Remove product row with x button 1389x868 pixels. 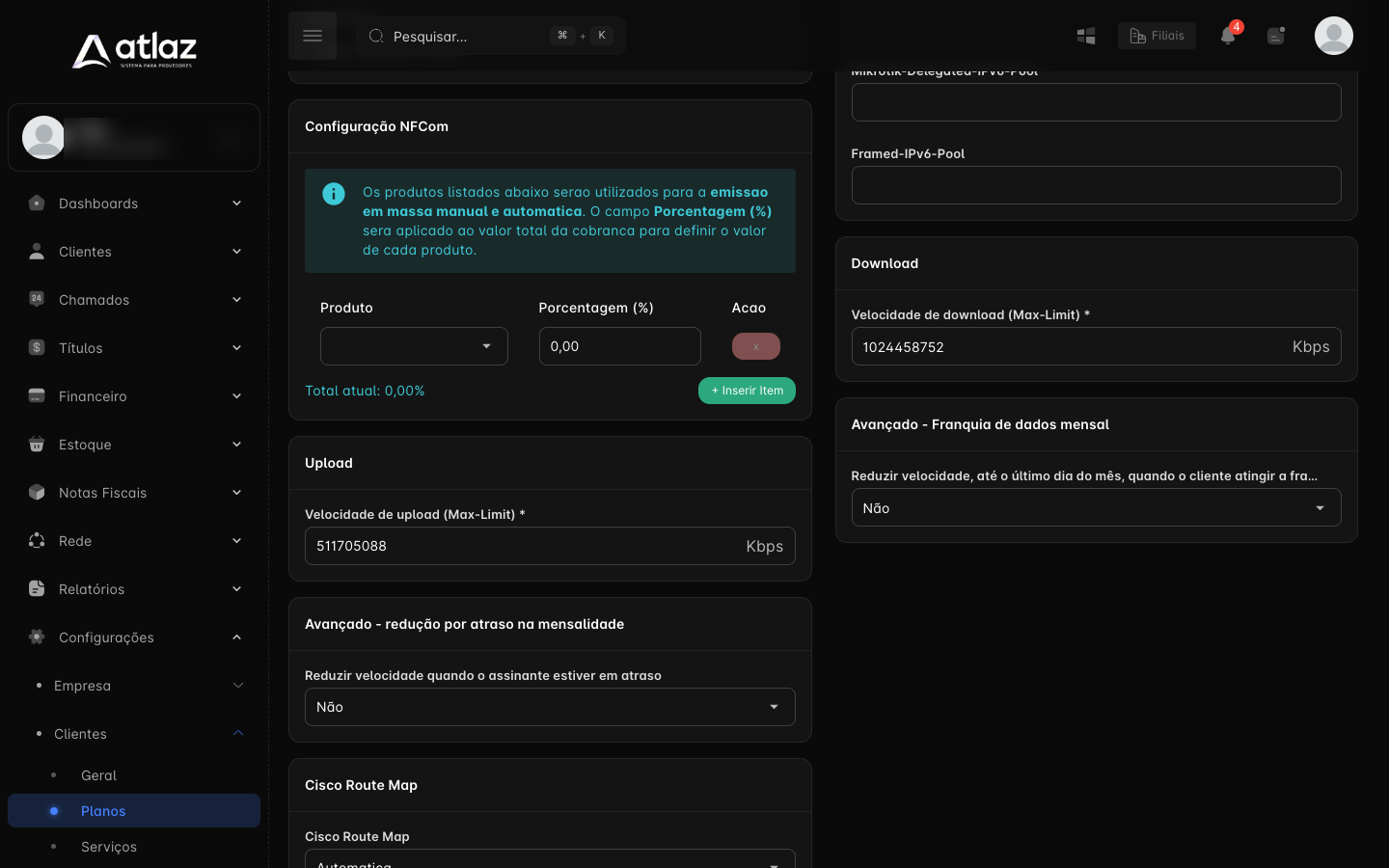click(756, 346)
